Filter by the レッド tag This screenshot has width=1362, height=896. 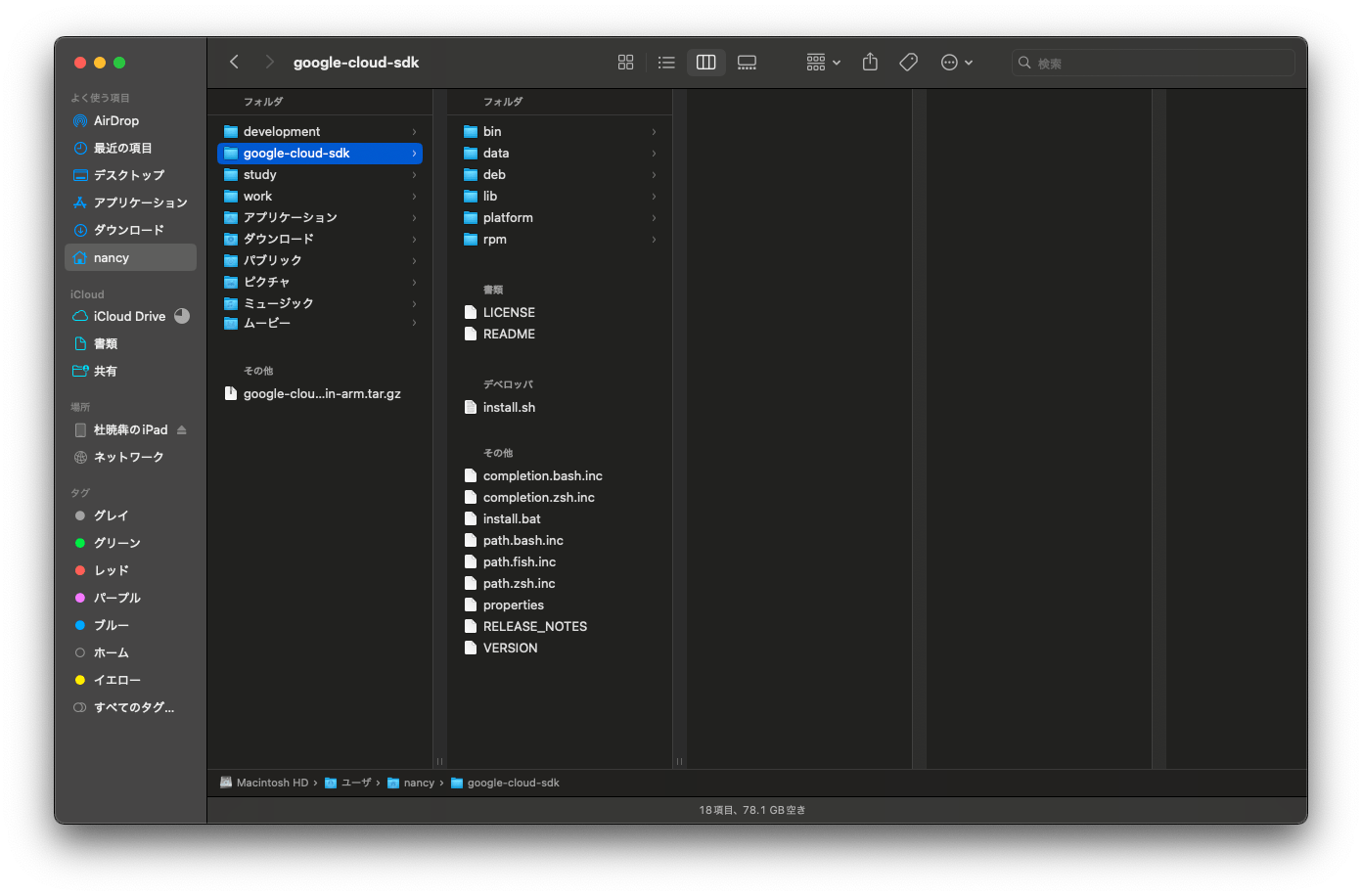(130, 571)
